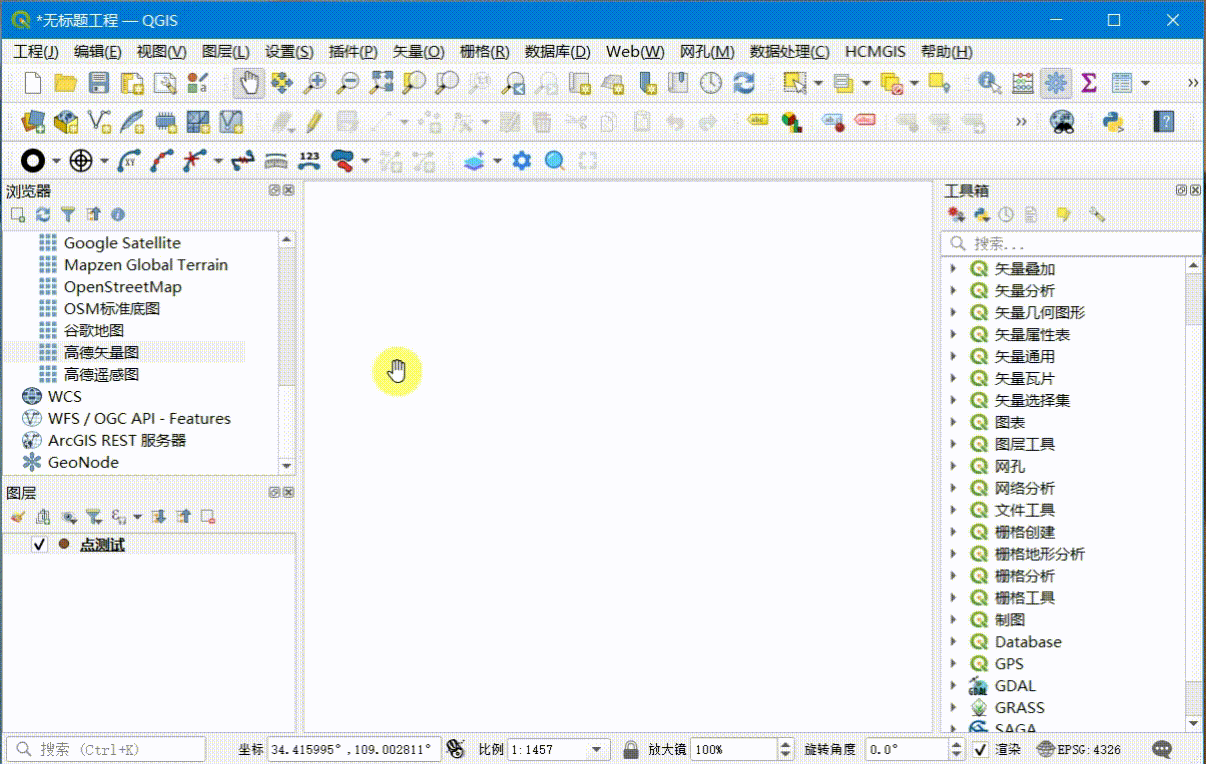Toggle the scale lock padlock icon

(631, 749)
